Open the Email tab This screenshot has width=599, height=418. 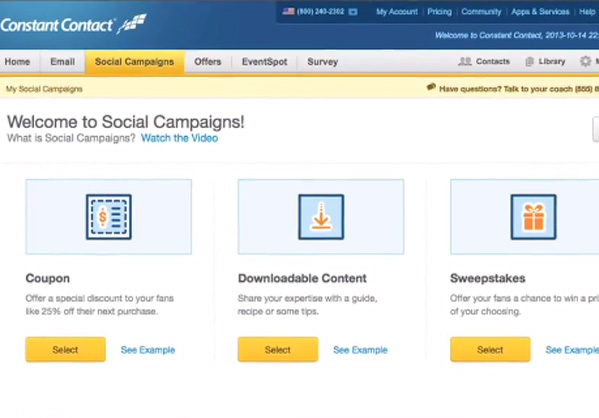[x=63, y=62]
